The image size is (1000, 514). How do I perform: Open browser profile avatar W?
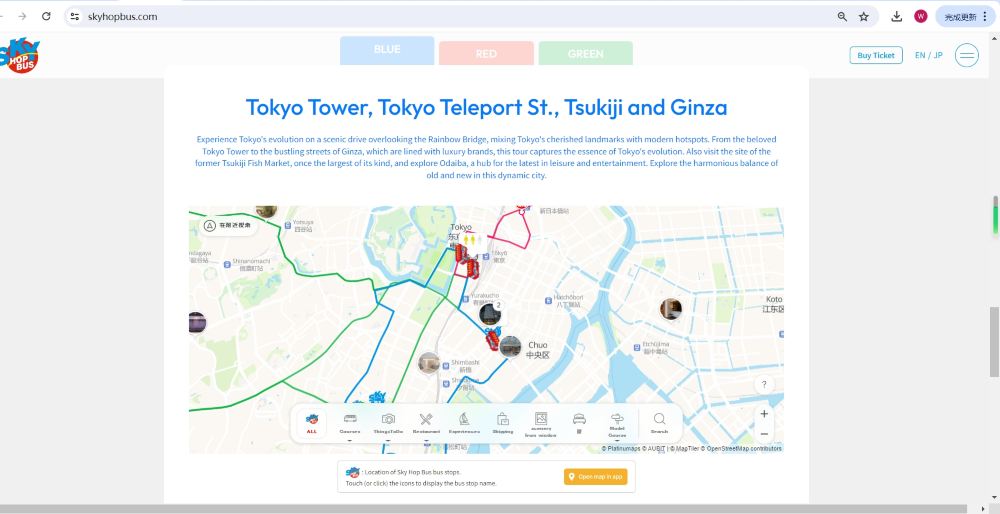920,17
